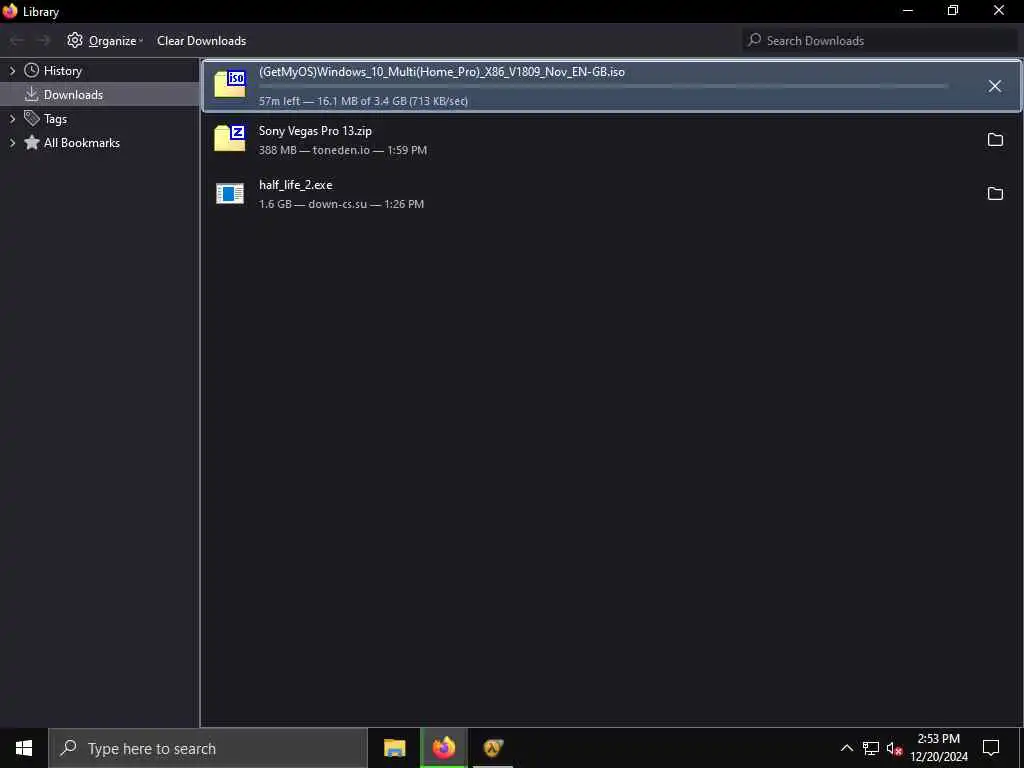
Task: Clear Downloads list
Action: 201,40
